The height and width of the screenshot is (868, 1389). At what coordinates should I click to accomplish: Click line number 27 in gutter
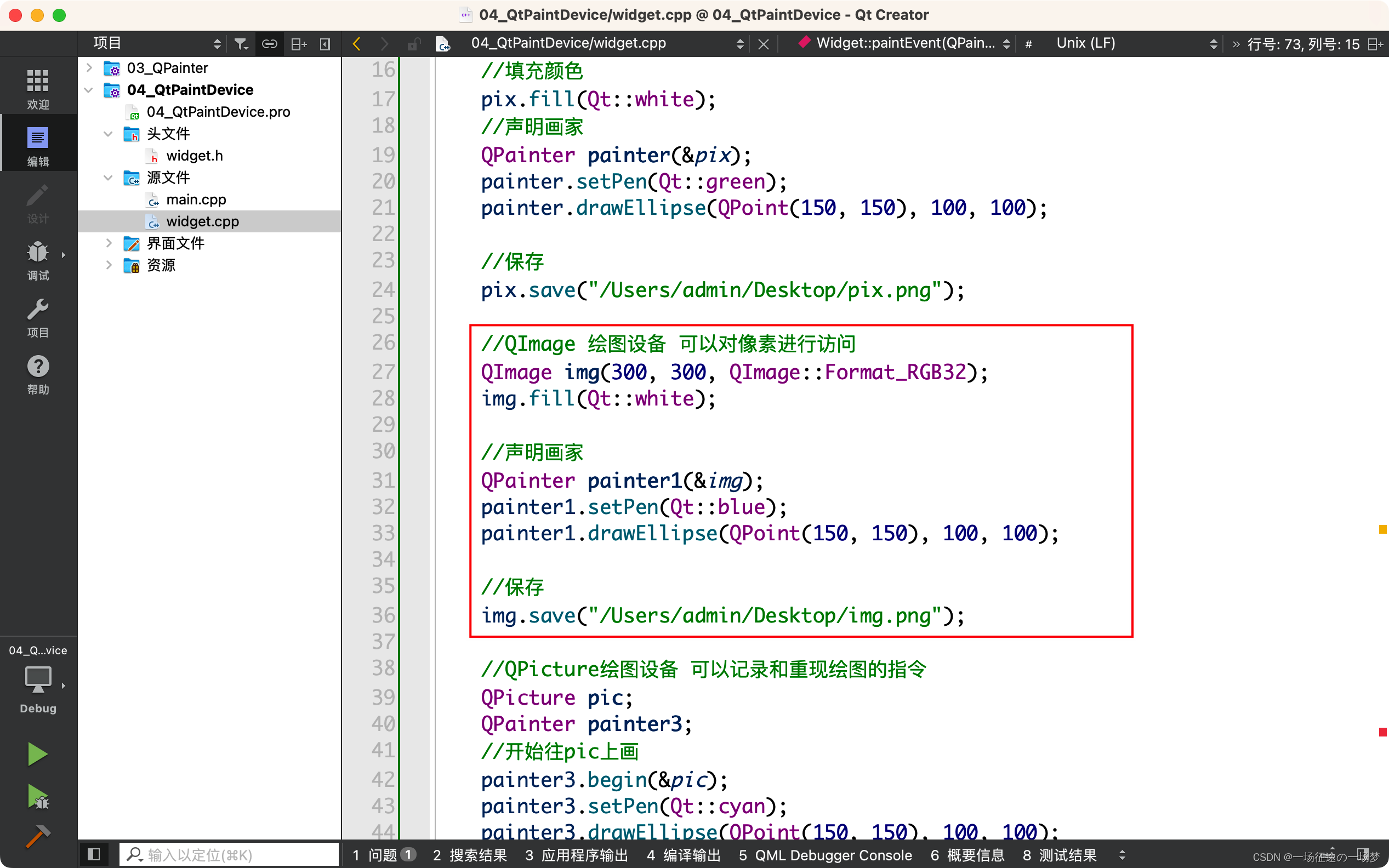pos(383,372)
